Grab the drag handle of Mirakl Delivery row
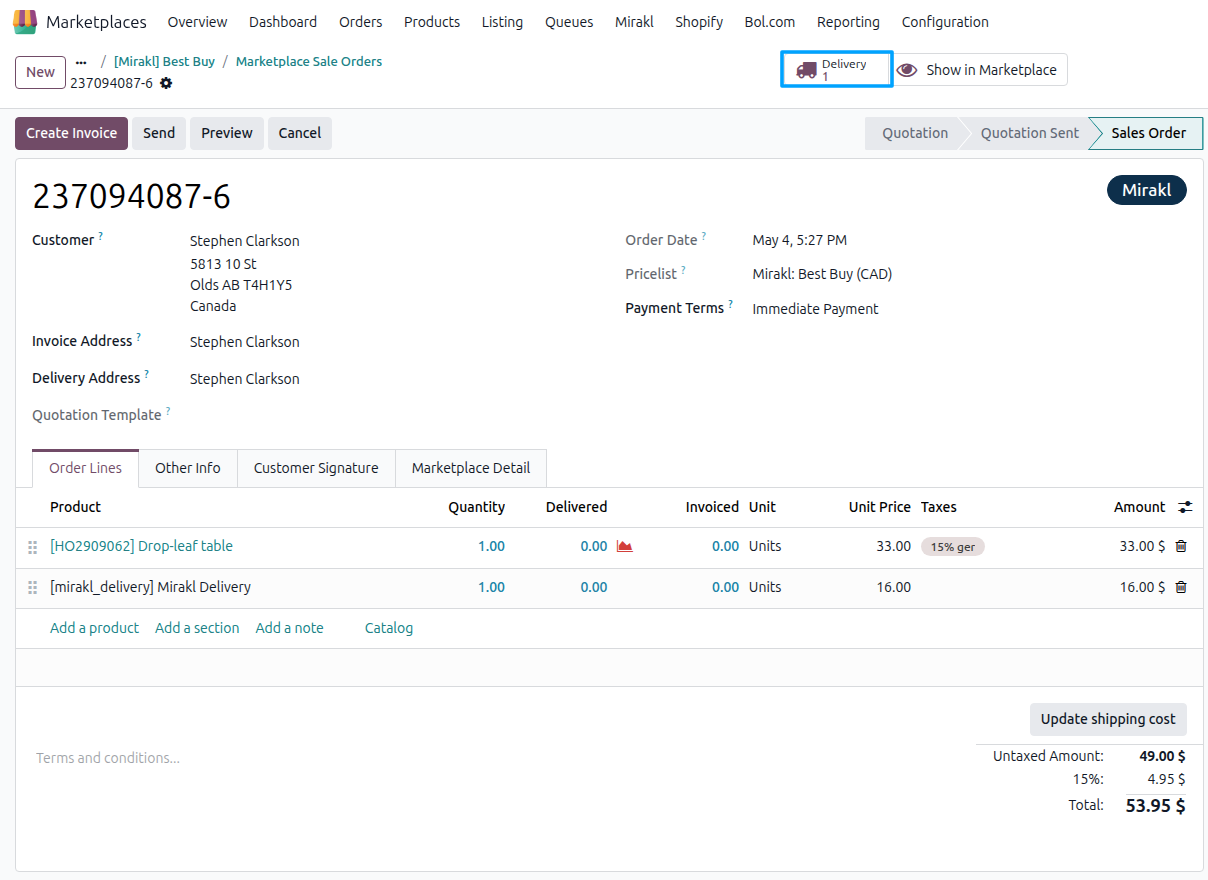 click(x=33, y=588)
